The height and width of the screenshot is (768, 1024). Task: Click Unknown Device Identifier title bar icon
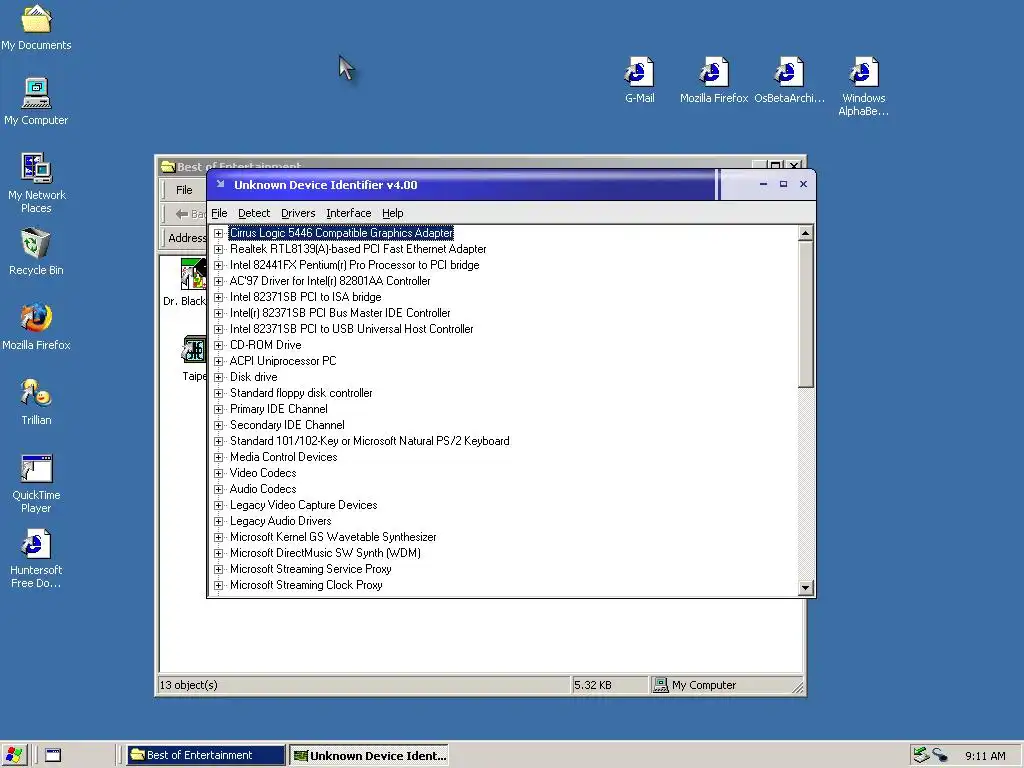click(221, 184)
